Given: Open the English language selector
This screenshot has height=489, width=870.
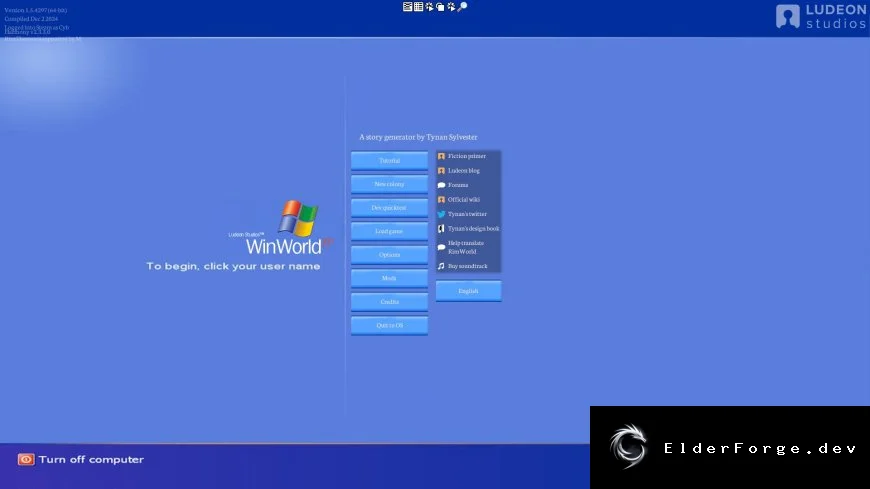Looking at the screenshot, I should 468,291.
